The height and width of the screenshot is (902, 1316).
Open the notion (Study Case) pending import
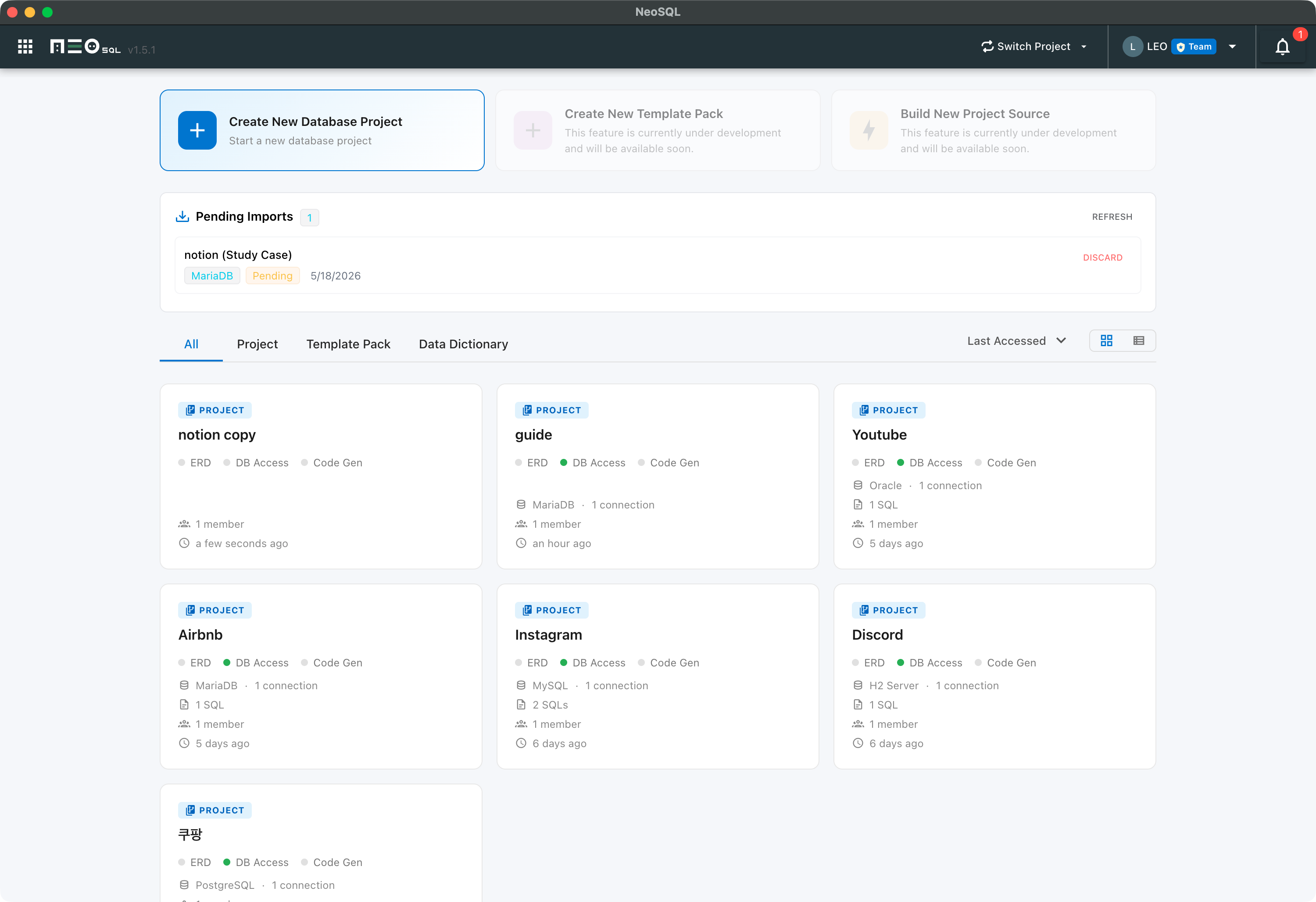point(658,265)
